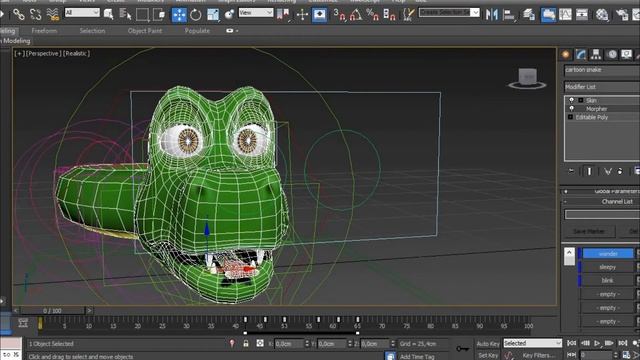Open the Hierarchy command panel tab

[x=596, y=54]
